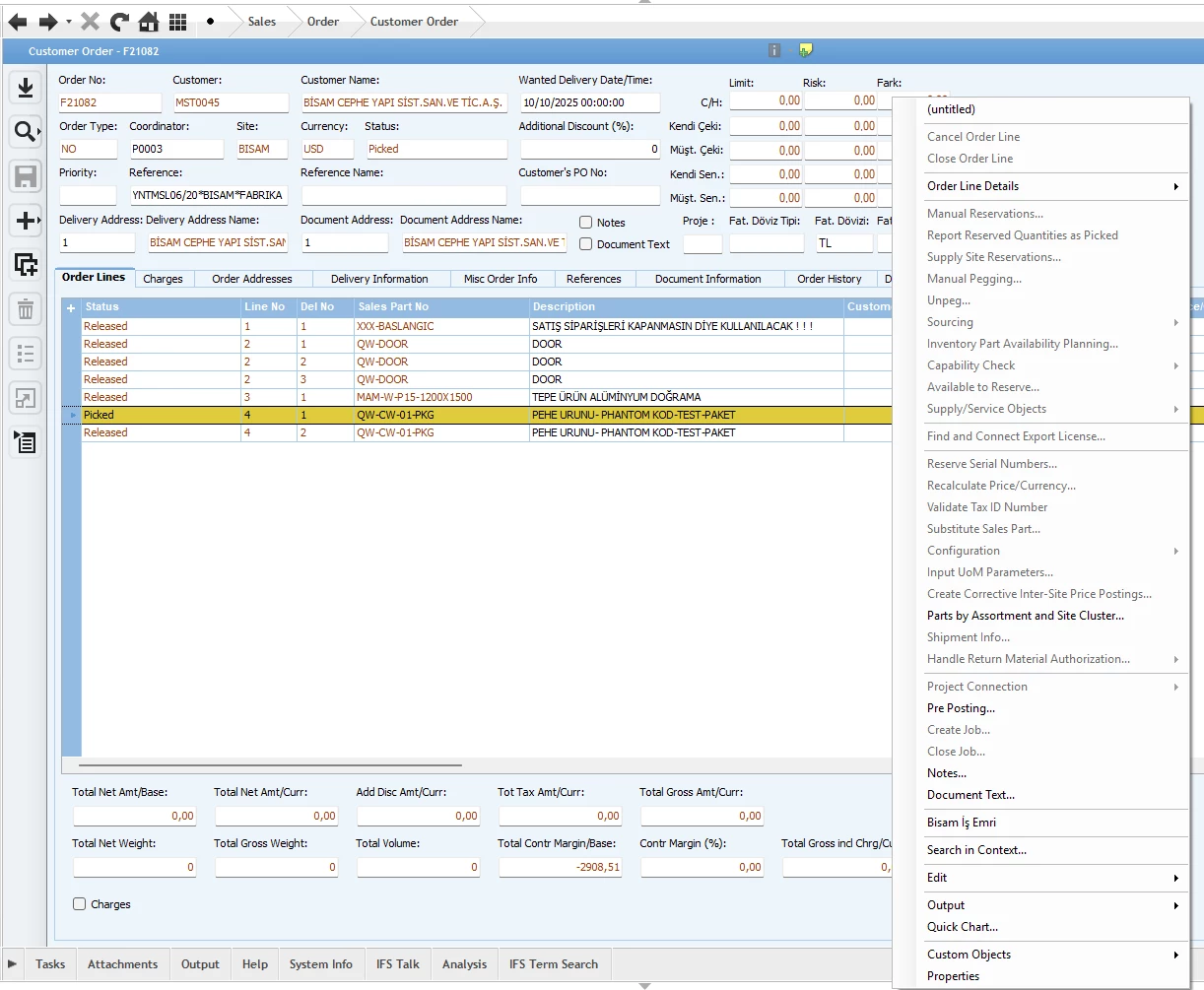Click the Customer's PO No input field
The width and height of the screenshot is (1204, 990).
click(589, 196)
